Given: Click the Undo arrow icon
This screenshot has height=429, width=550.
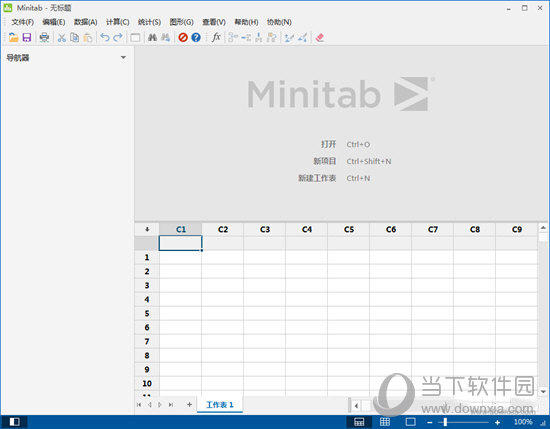Looking at the screenshot, I should coord(105,37).
